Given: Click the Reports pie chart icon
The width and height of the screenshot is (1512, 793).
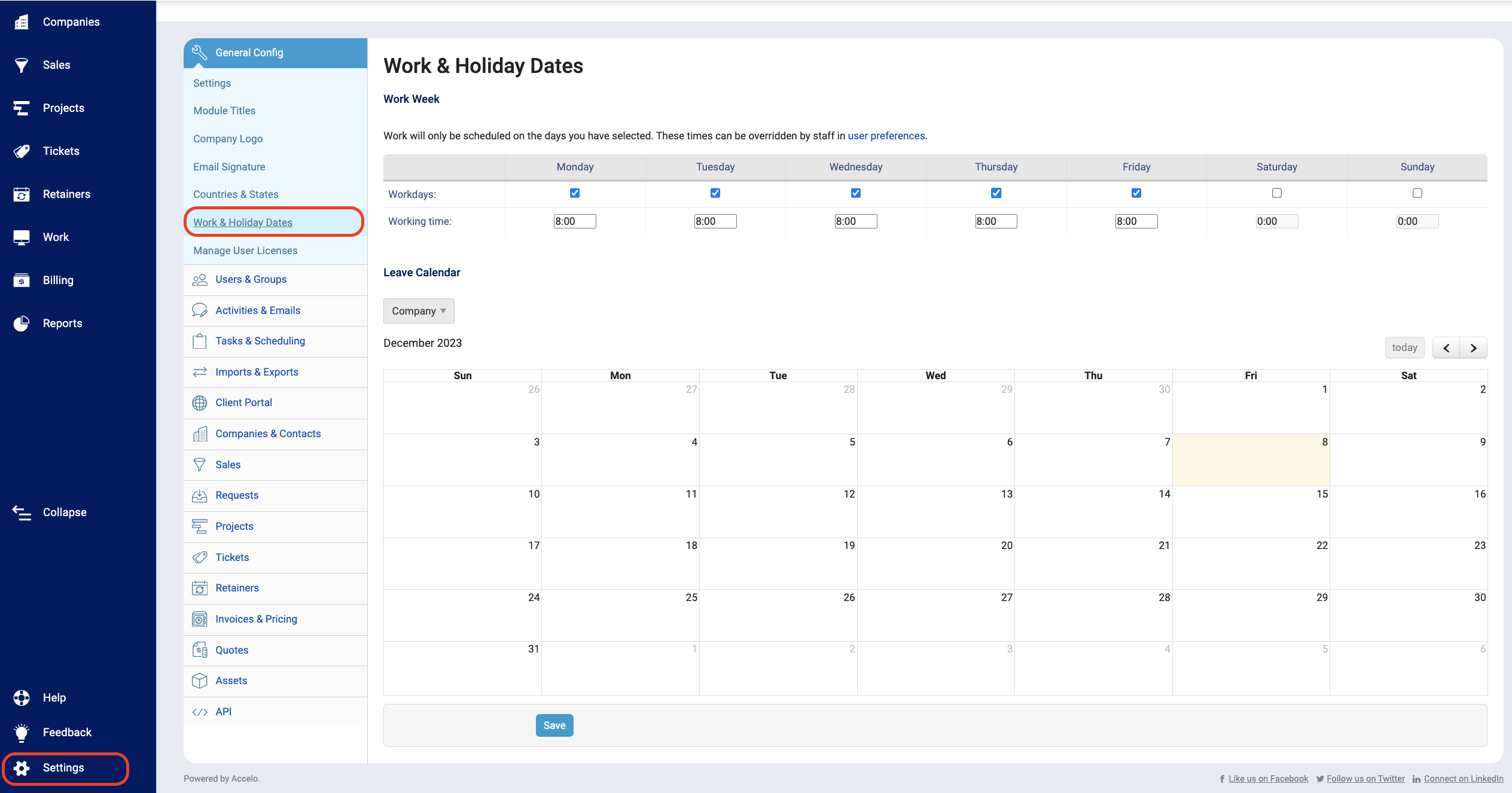Looking at the screenshot, I should [x=22, y=324].
